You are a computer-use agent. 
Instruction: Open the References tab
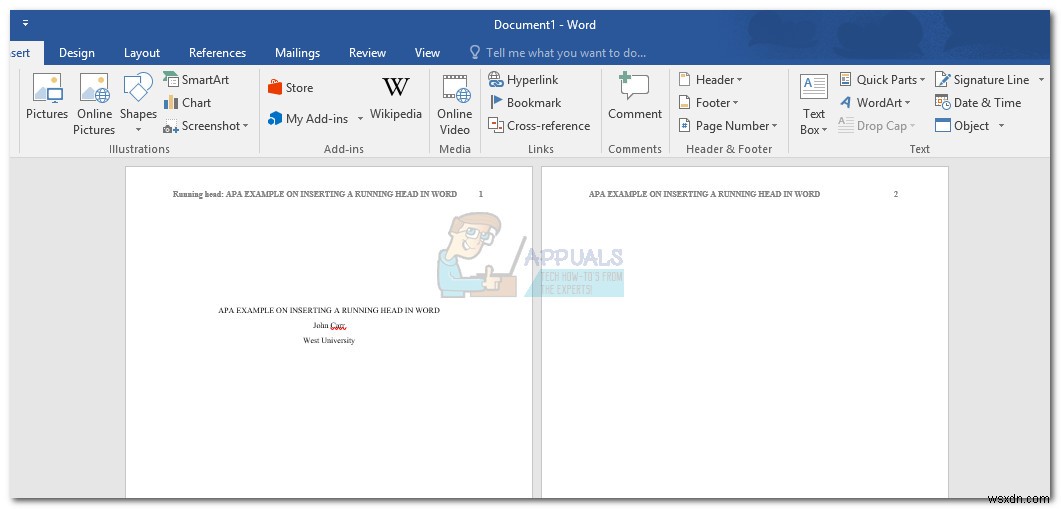[217, 53]
